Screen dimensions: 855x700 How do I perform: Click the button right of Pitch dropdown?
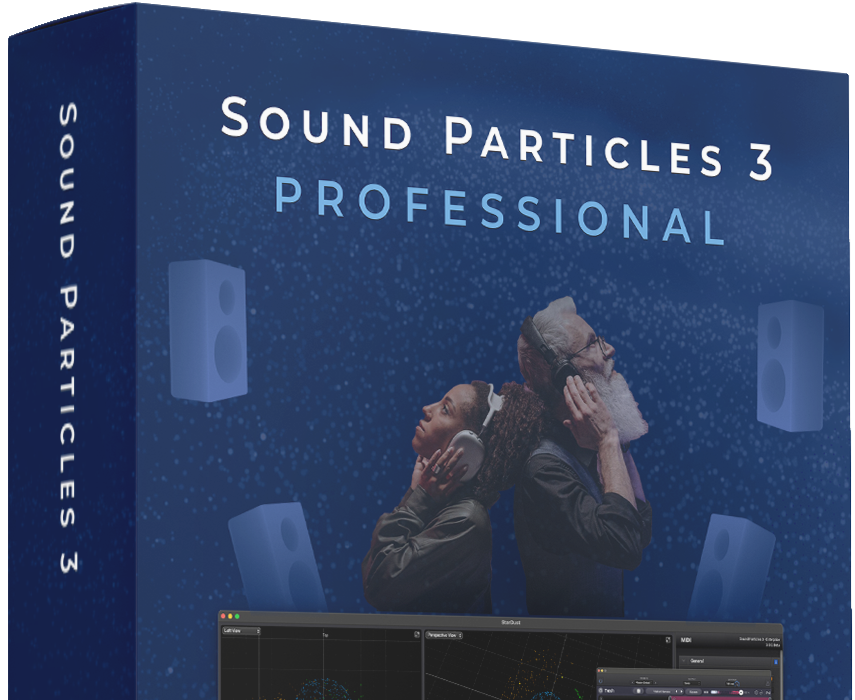[693, 692]
